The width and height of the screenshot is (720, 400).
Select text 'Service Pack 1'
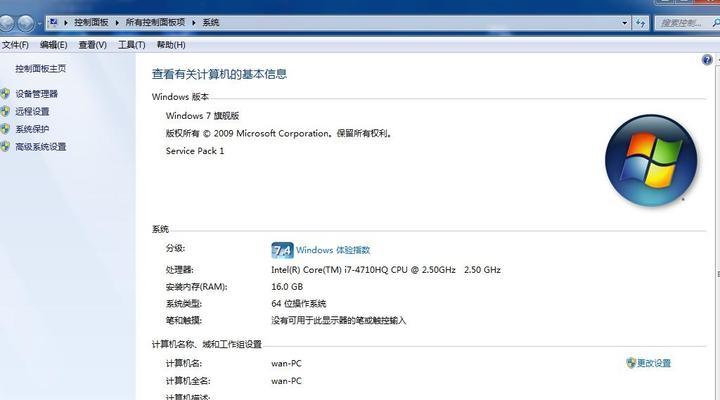click(x=195, y=151)
